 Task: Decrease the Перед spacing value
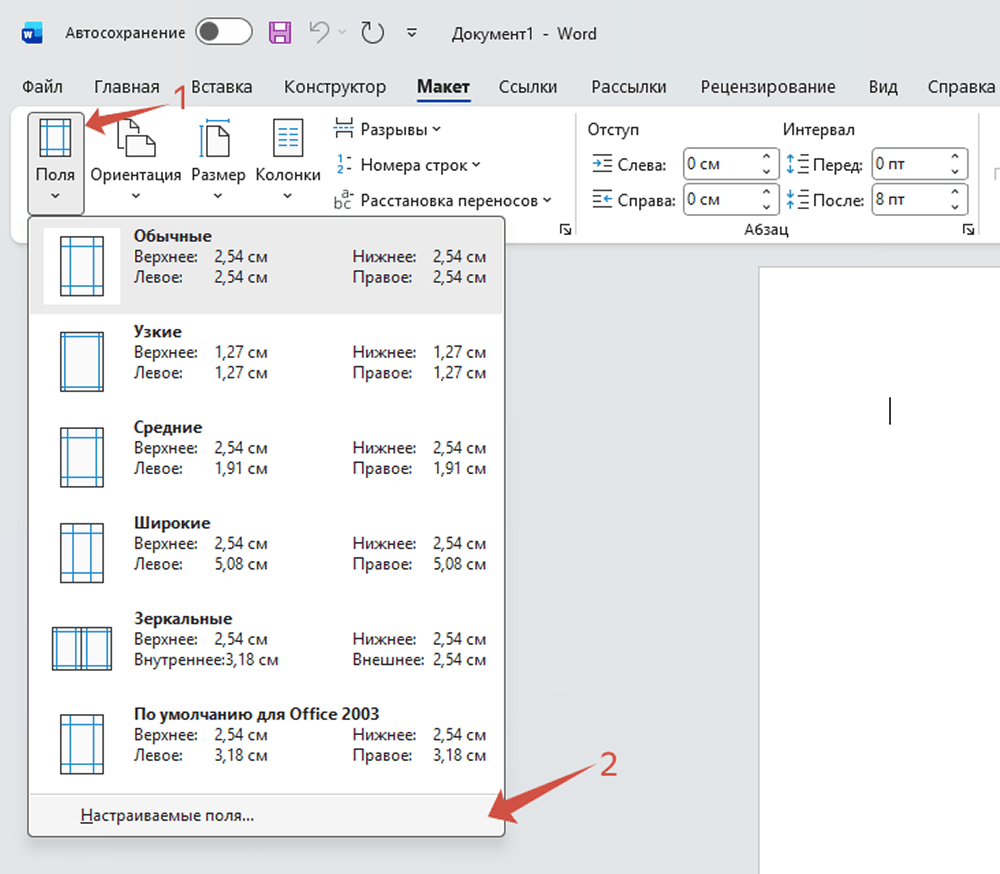tap(955, 172)
